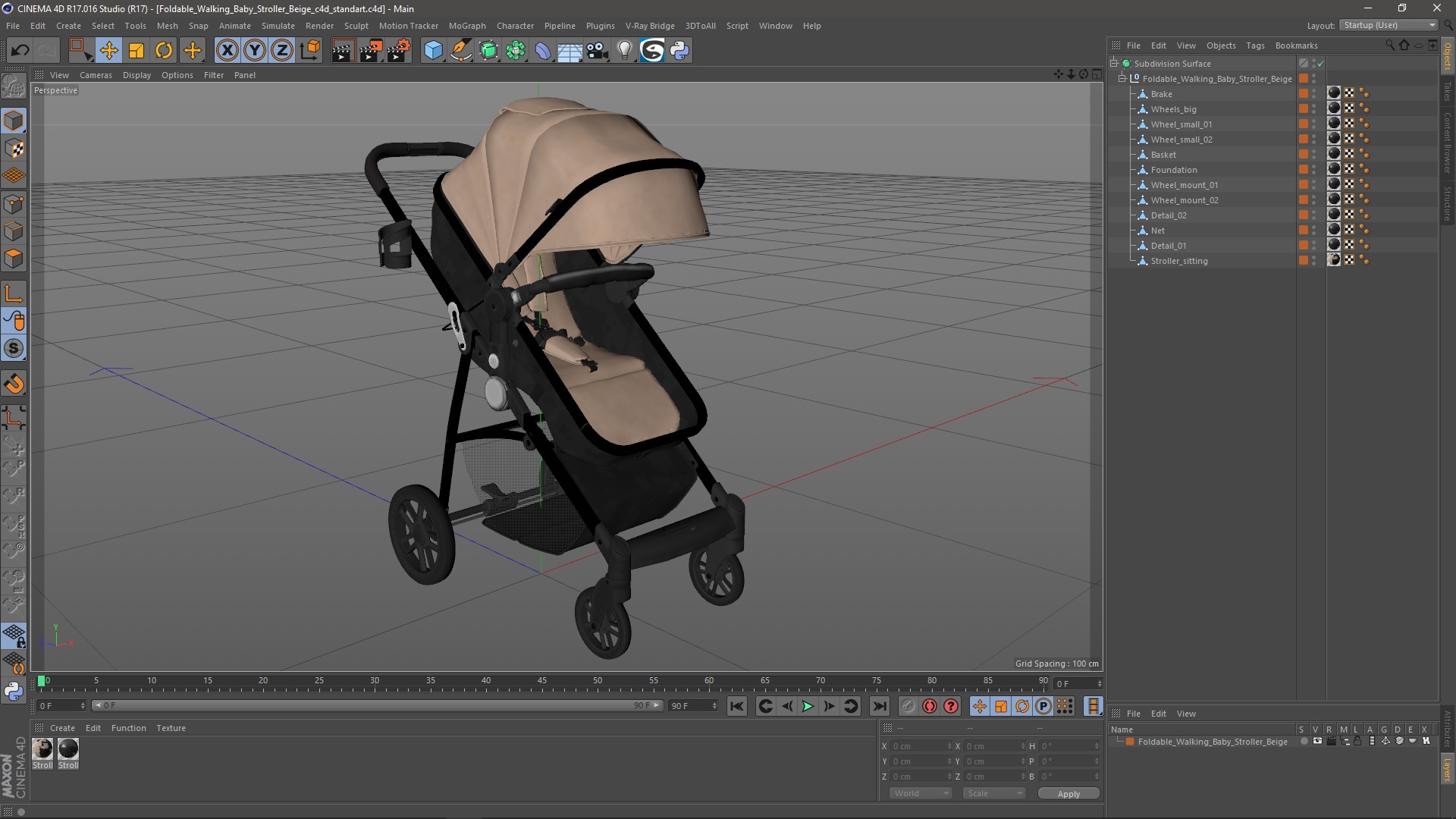Image resolution: width=1456 pixels, height=819 pixels.
Task: Open the MoGraph menu
Action: 467,26
